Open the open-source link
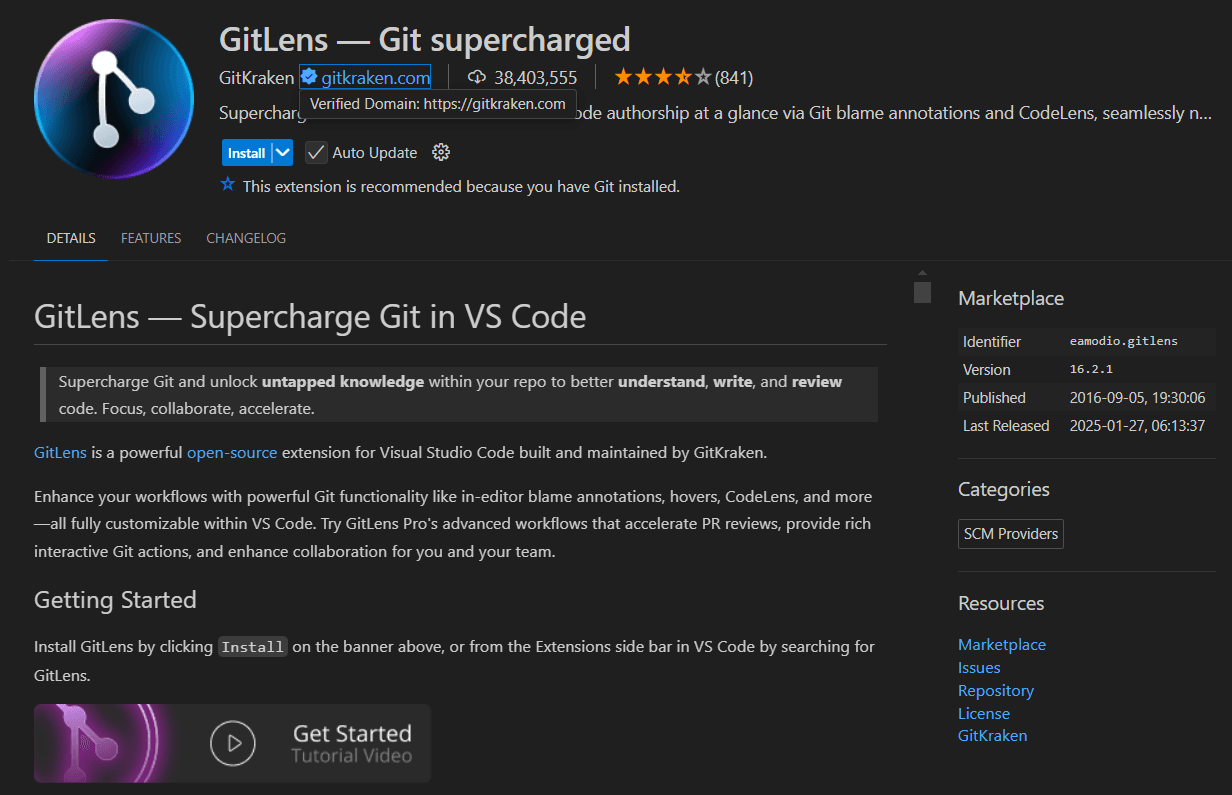 [x=232, y=452]
